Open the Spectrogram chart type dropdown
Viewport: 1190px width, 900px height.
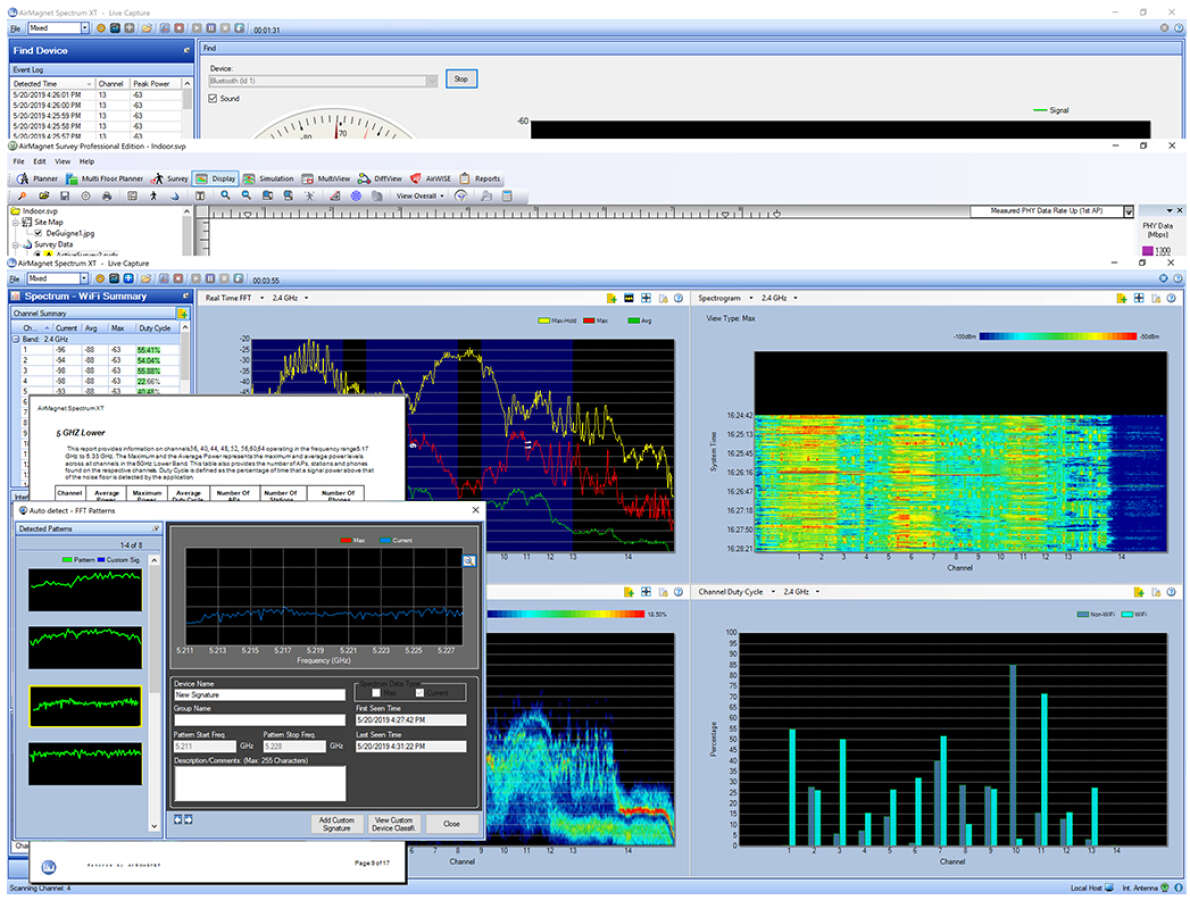pyautogui.click(x=751, y=298)
